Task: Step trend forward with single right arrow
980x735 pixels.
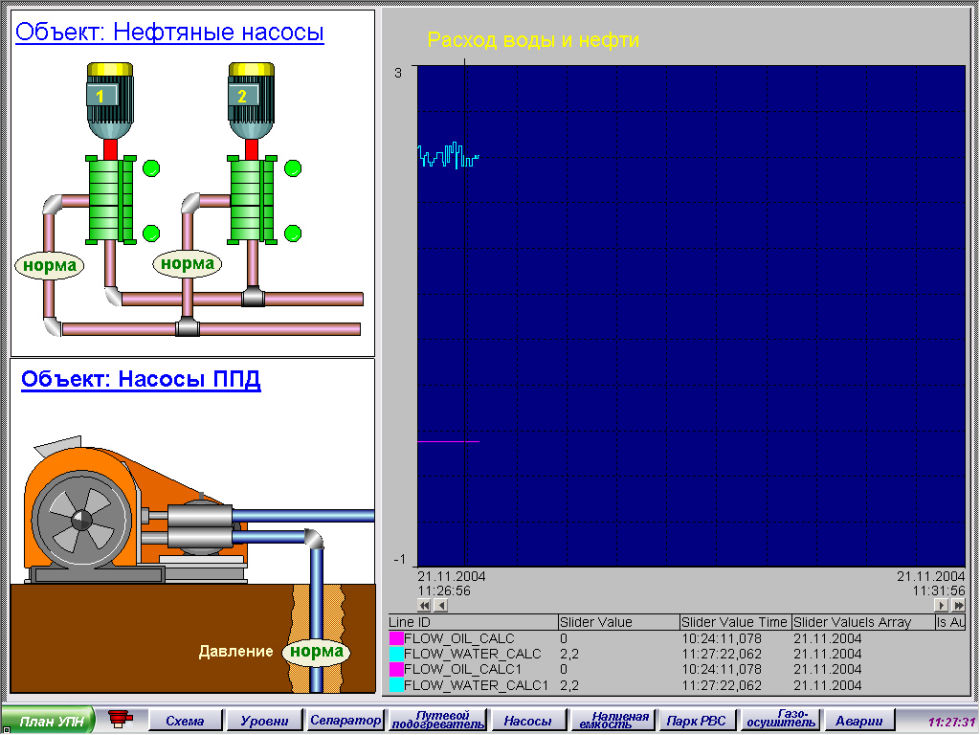Action: tap(941, 605)
